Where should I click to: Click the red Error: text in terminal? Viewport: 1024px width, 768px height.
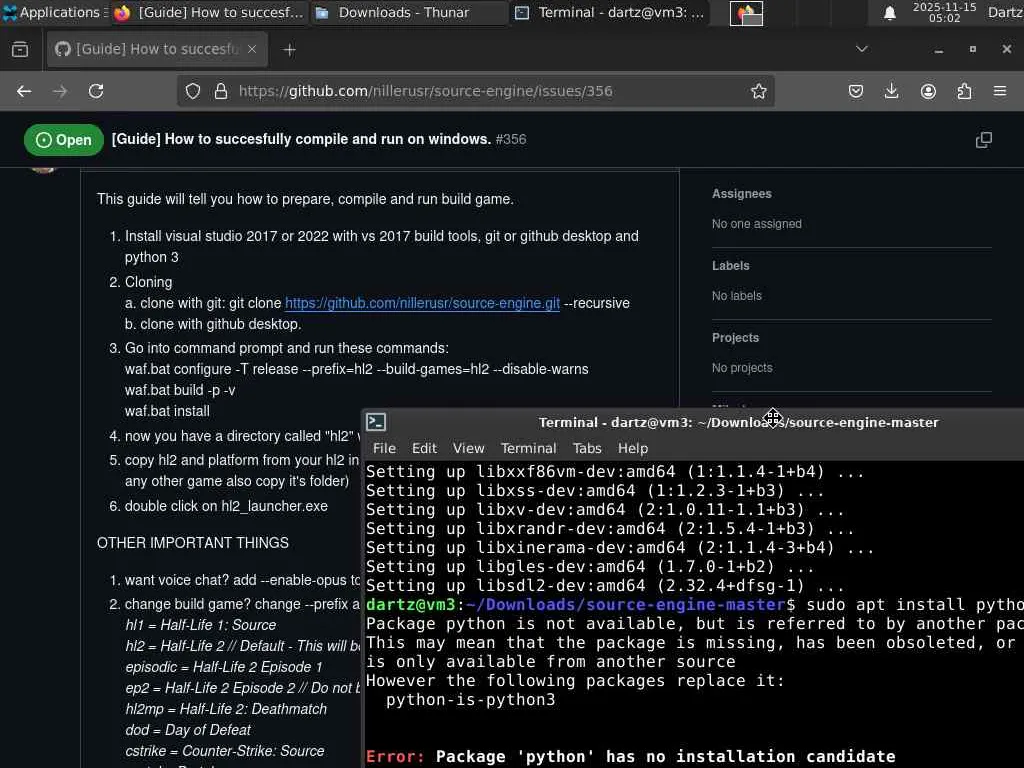click(395, 756)
